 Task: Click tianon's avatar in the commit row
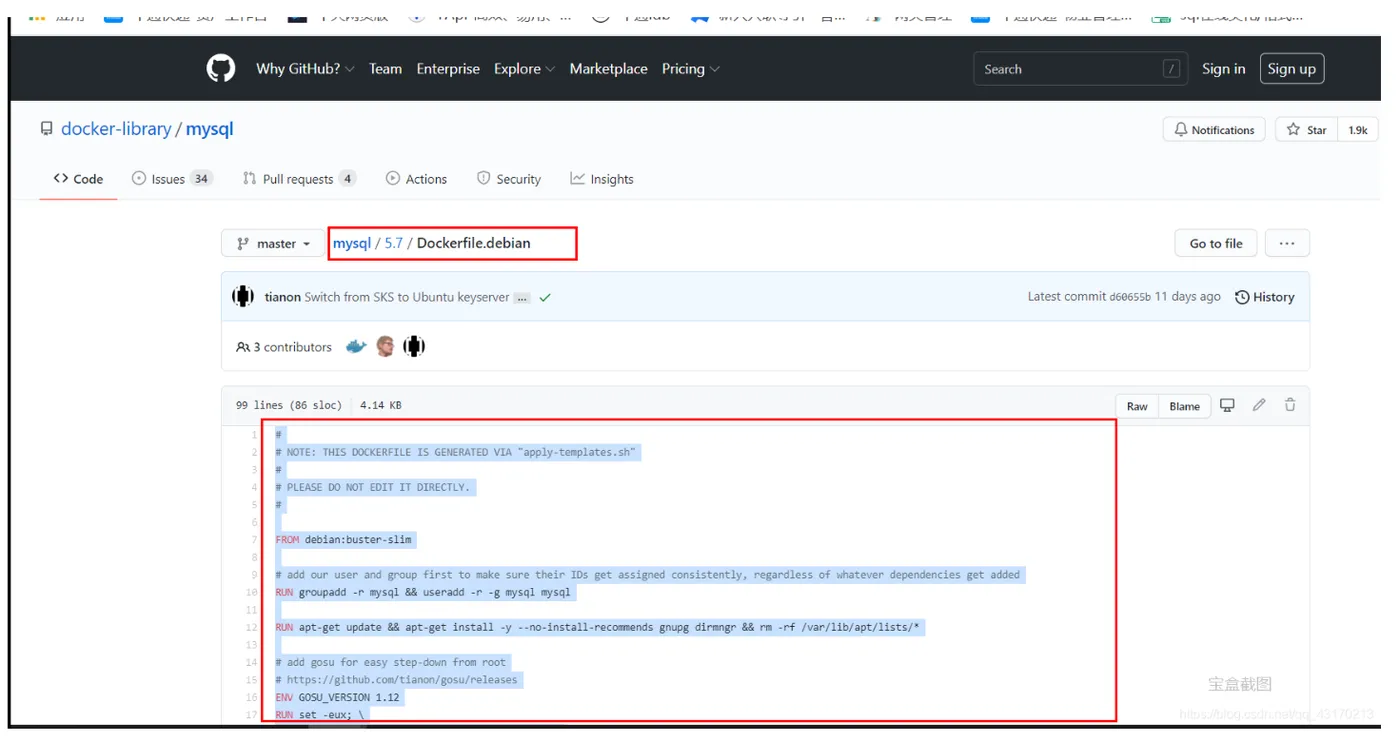coord(243,296)
